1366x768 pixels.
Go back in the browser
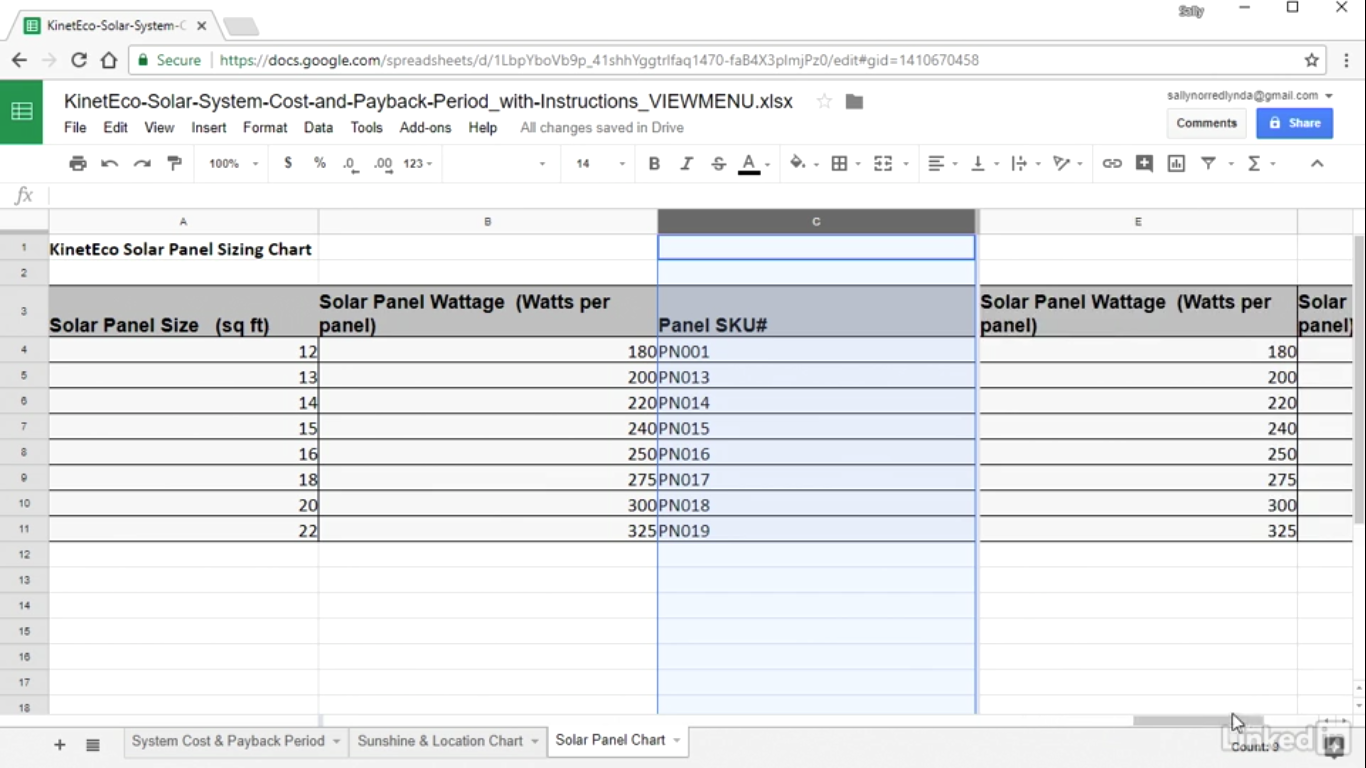pos(19,60)
